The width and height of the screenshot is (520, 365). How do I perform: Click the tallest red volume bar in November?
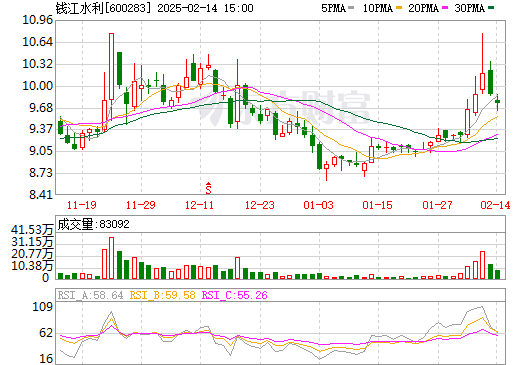111,258
